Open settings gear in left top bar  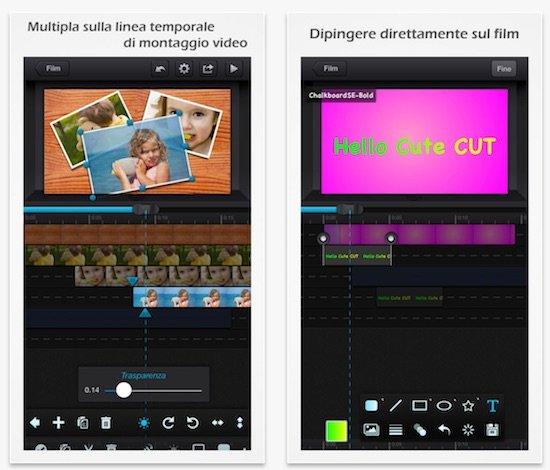click(x=184, y=69)
